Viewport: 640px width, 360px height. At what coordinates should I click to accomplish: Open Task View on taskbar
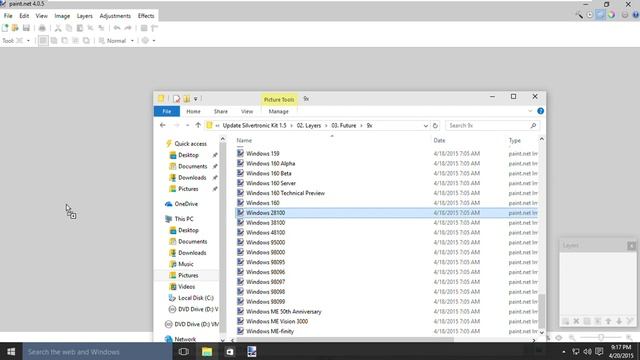click(x=184, y=351)
